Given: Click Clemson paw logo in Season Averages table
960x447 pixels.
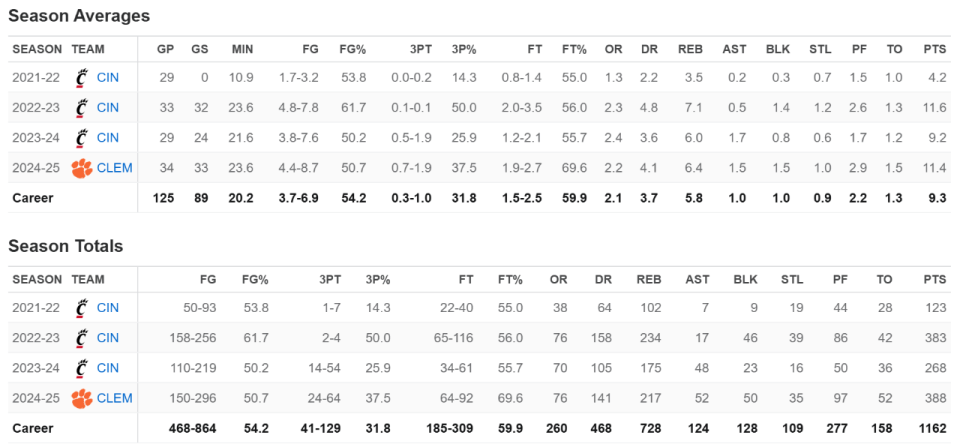Looking at the screenshot, I should pyautogui.click(x=81, y=167).
